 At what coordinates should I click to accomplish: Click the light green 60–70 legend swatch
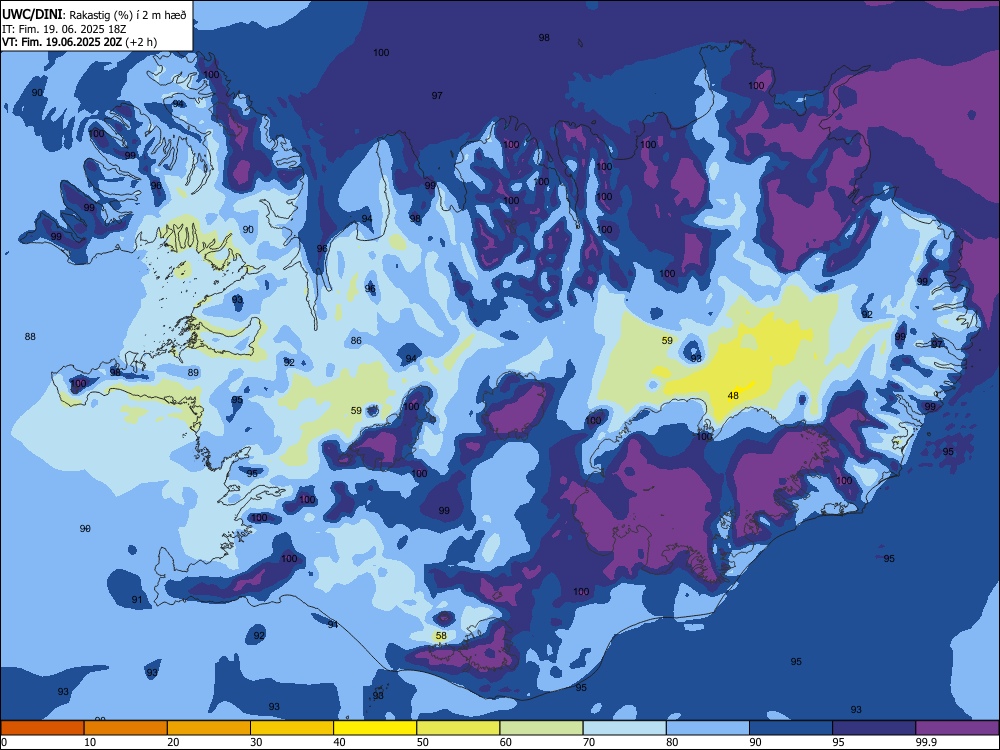(541, 728)
